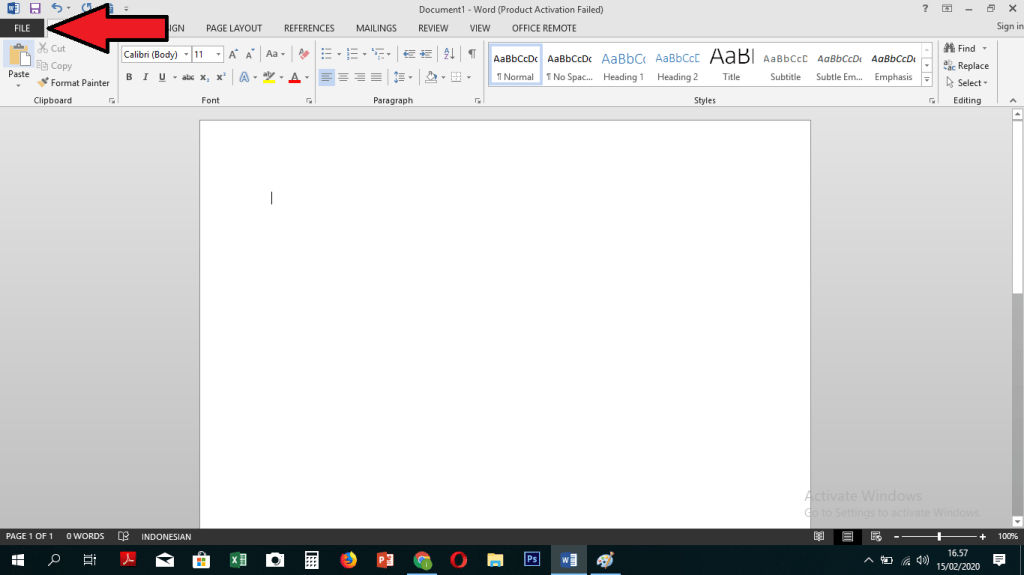Apply center alignment to text
The width and height of the screenshot is (1024, 575).
tap(343, 77)
